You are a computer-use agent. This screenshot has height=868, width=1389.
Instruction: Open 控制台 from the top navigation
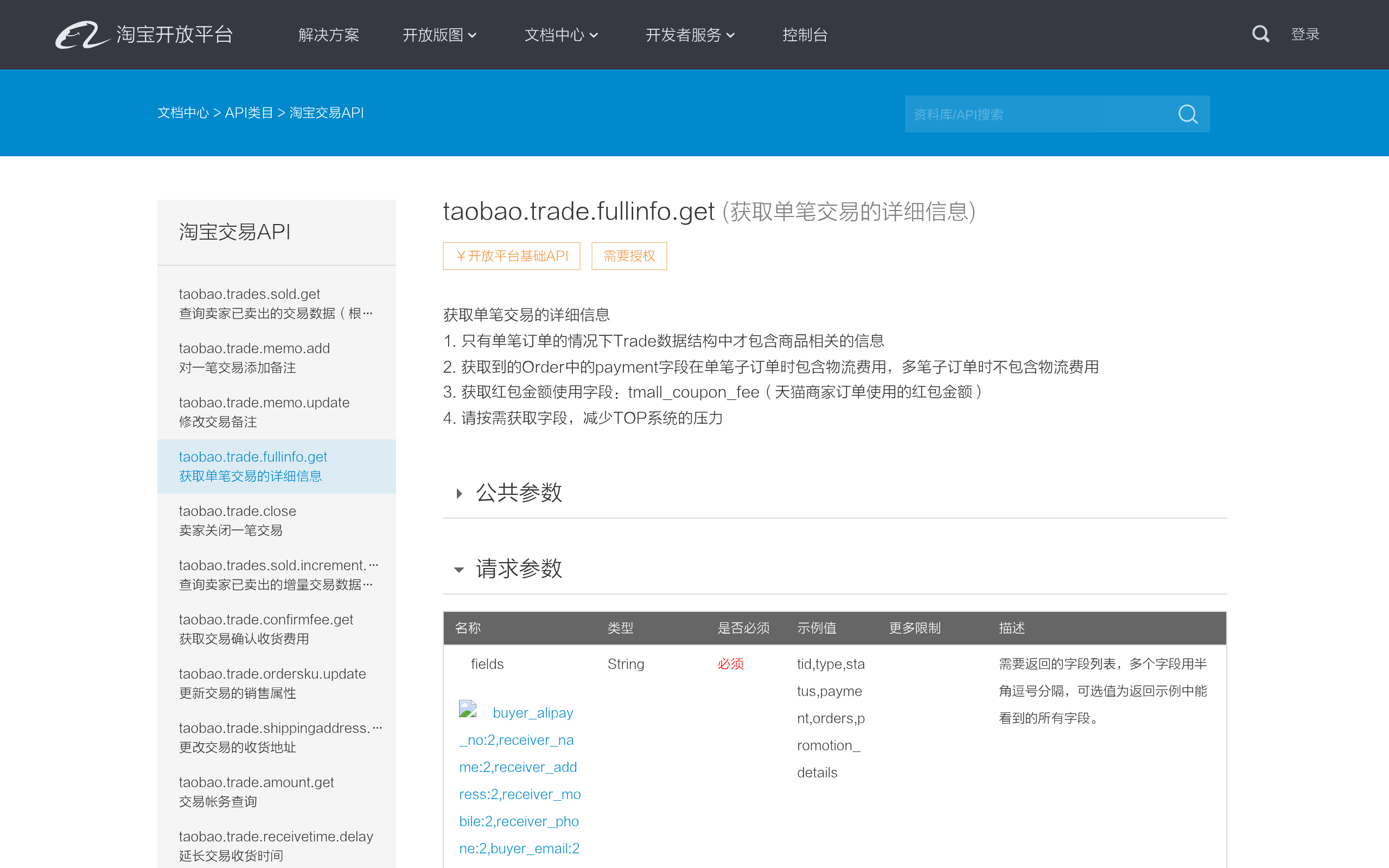coord(805,35)
